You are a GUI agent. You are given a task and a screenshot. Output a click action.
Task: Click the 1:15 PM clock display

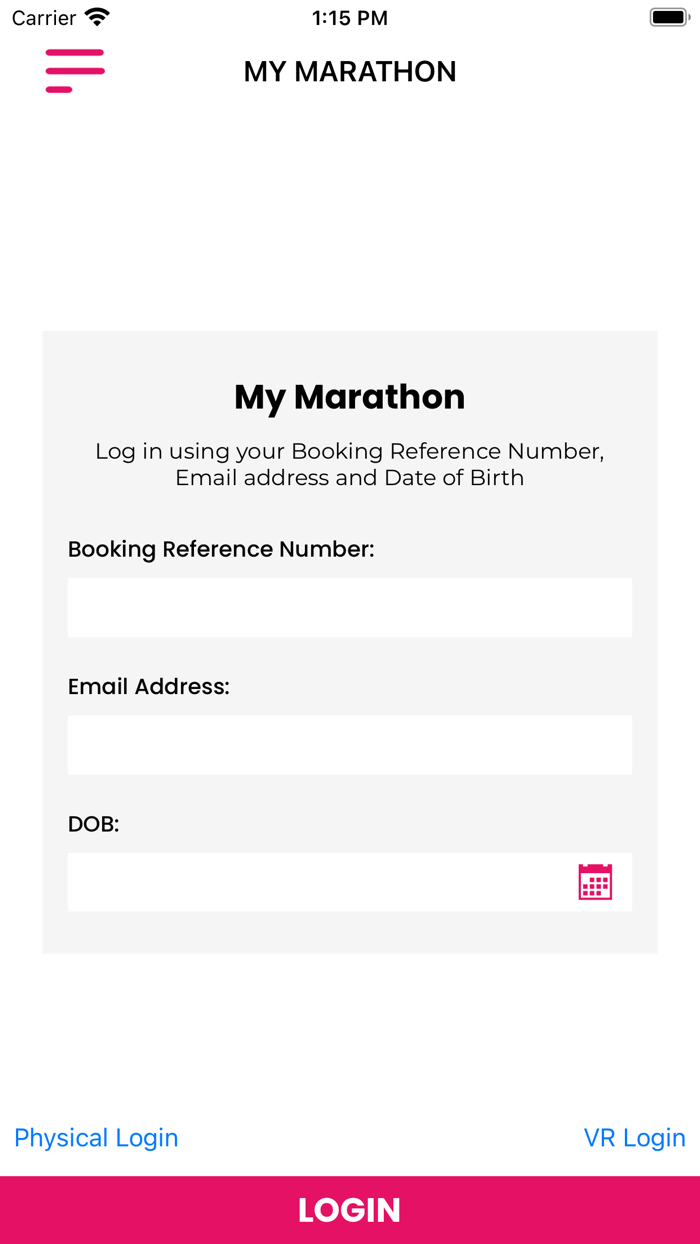[349, 17]
